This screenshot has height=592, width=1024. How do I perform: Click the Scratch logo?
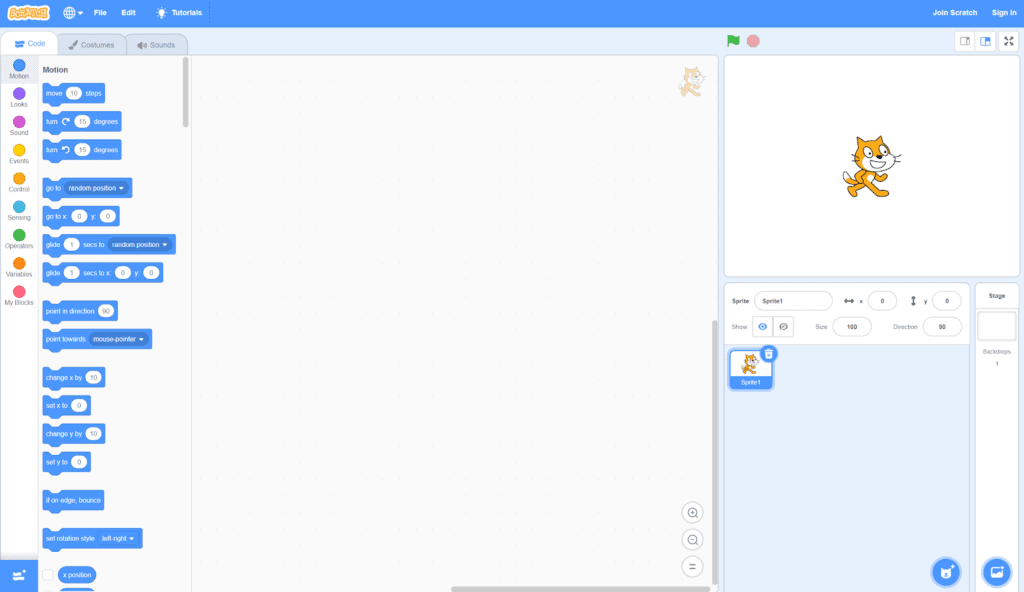pos(28,12)
